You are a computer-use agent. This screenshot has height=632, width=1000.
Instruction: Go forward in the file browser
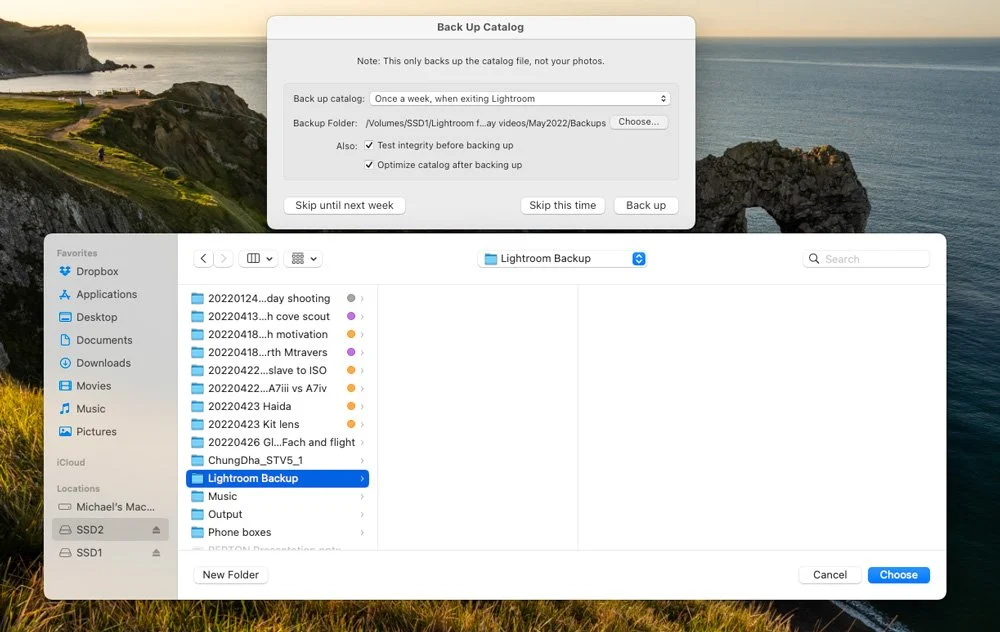tap(223, 258)
